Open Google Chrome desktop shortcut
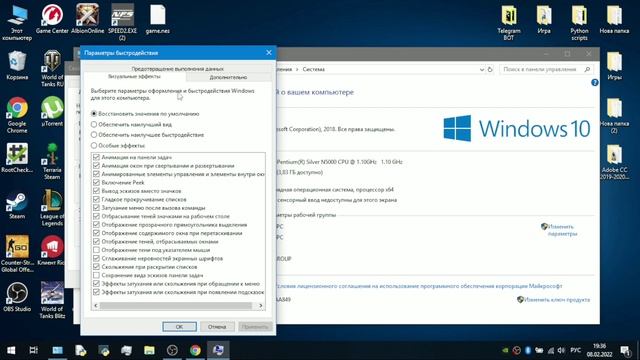 (x=17, y=115)
